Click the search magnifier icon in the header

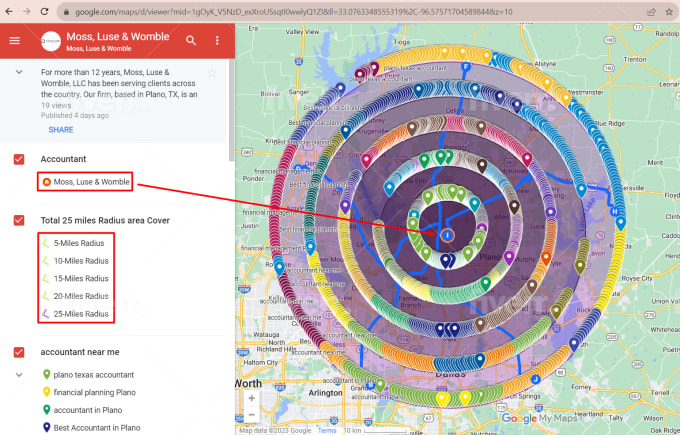coord(191,41)
